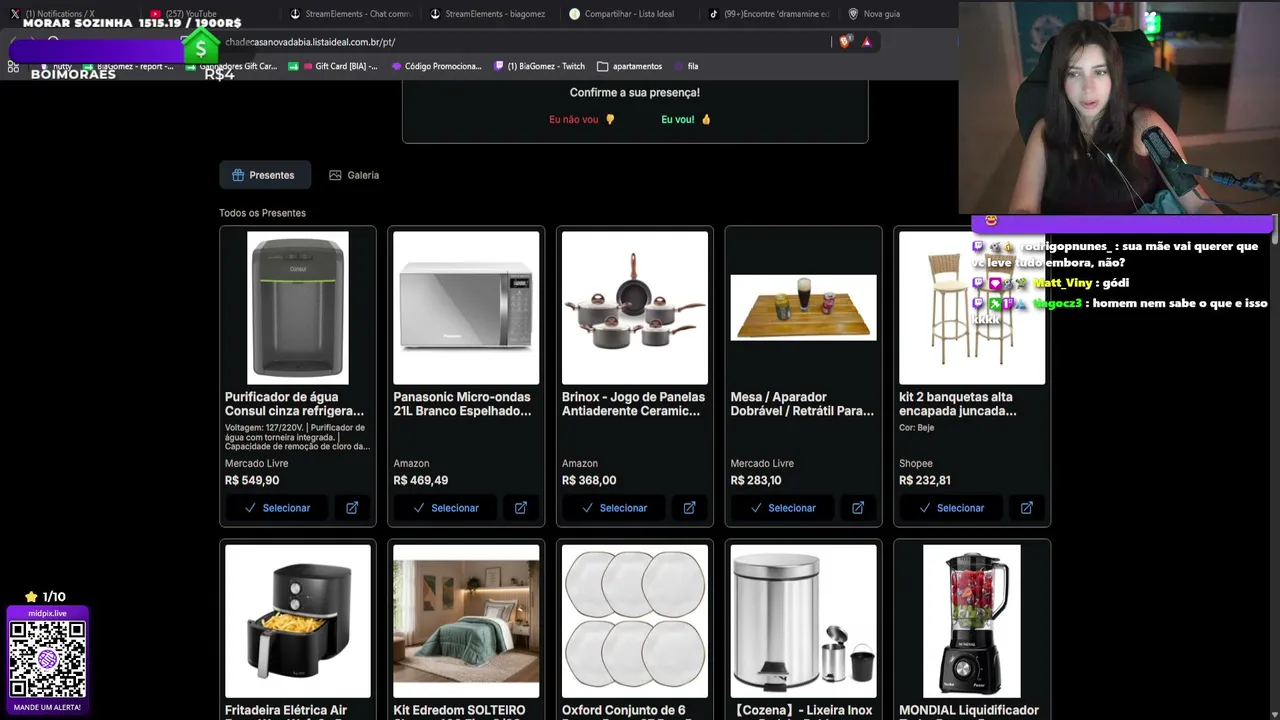Image resolution: width=1280 pixels, height=720 pixels.
Task: Open the TikTok dramamine browser tab
Action: (x=769, y=14)
